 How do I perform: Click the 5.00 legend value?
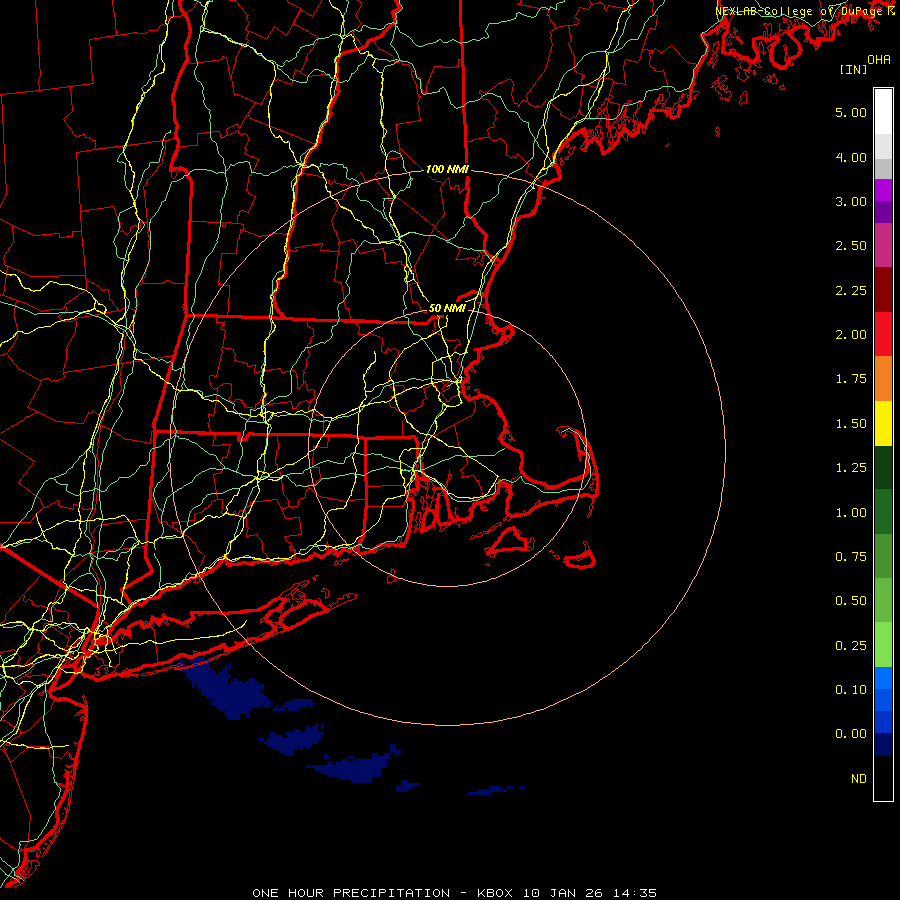(851, 112)
